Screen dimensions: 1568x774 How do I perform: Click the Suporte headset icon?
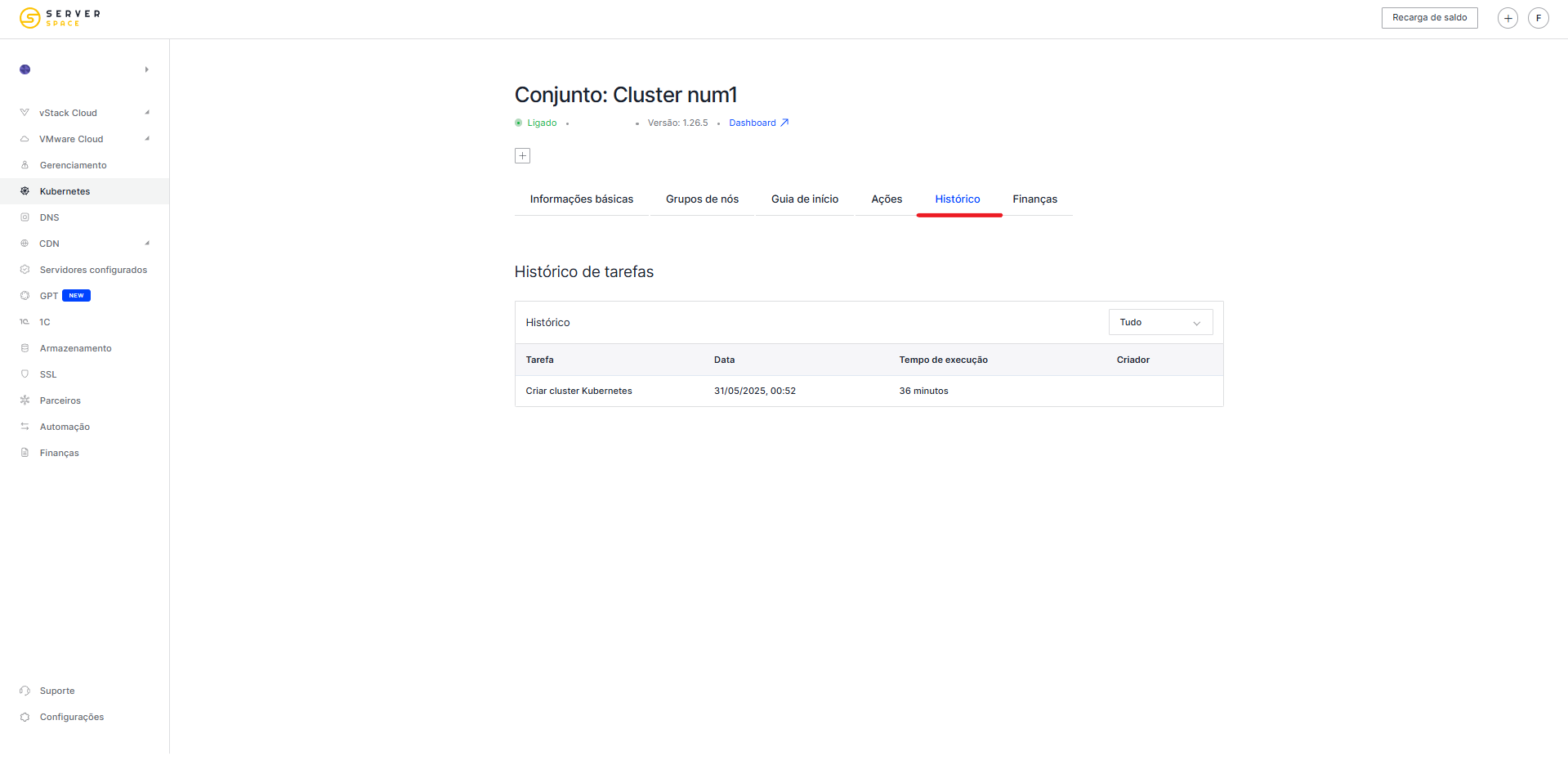pyautogui.click(x=25, y=691)
